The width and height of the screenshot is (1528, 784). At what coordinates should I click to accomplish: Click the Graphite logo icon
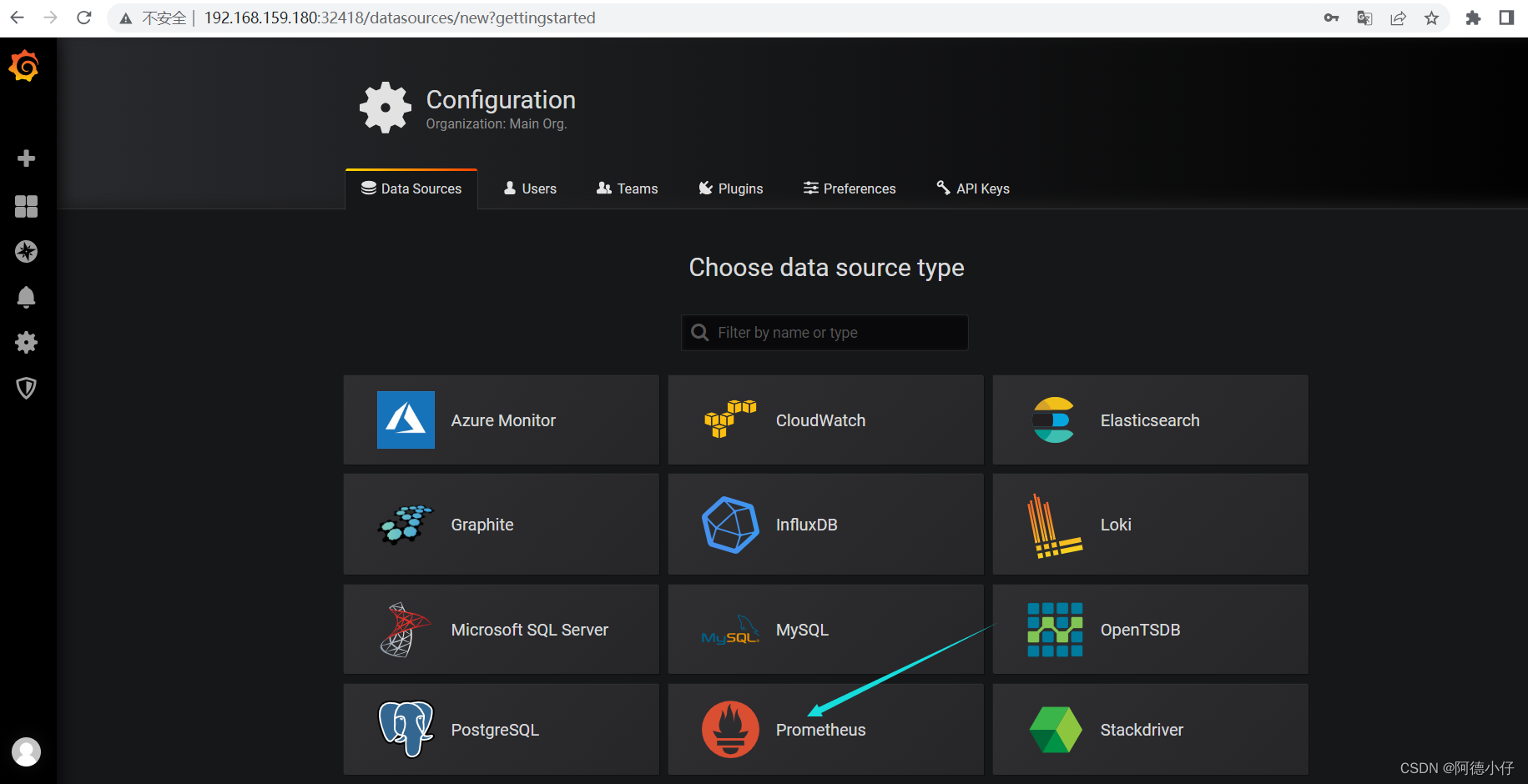pyautogui.click(x=406, y=525)
